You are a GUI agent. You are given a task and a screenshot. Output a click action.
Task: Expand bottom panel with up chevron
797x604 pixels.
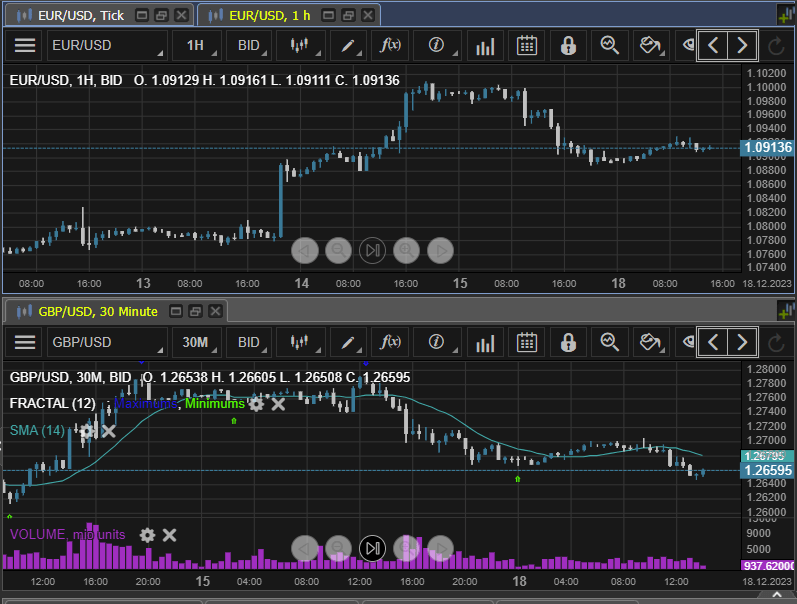point(777,594)
